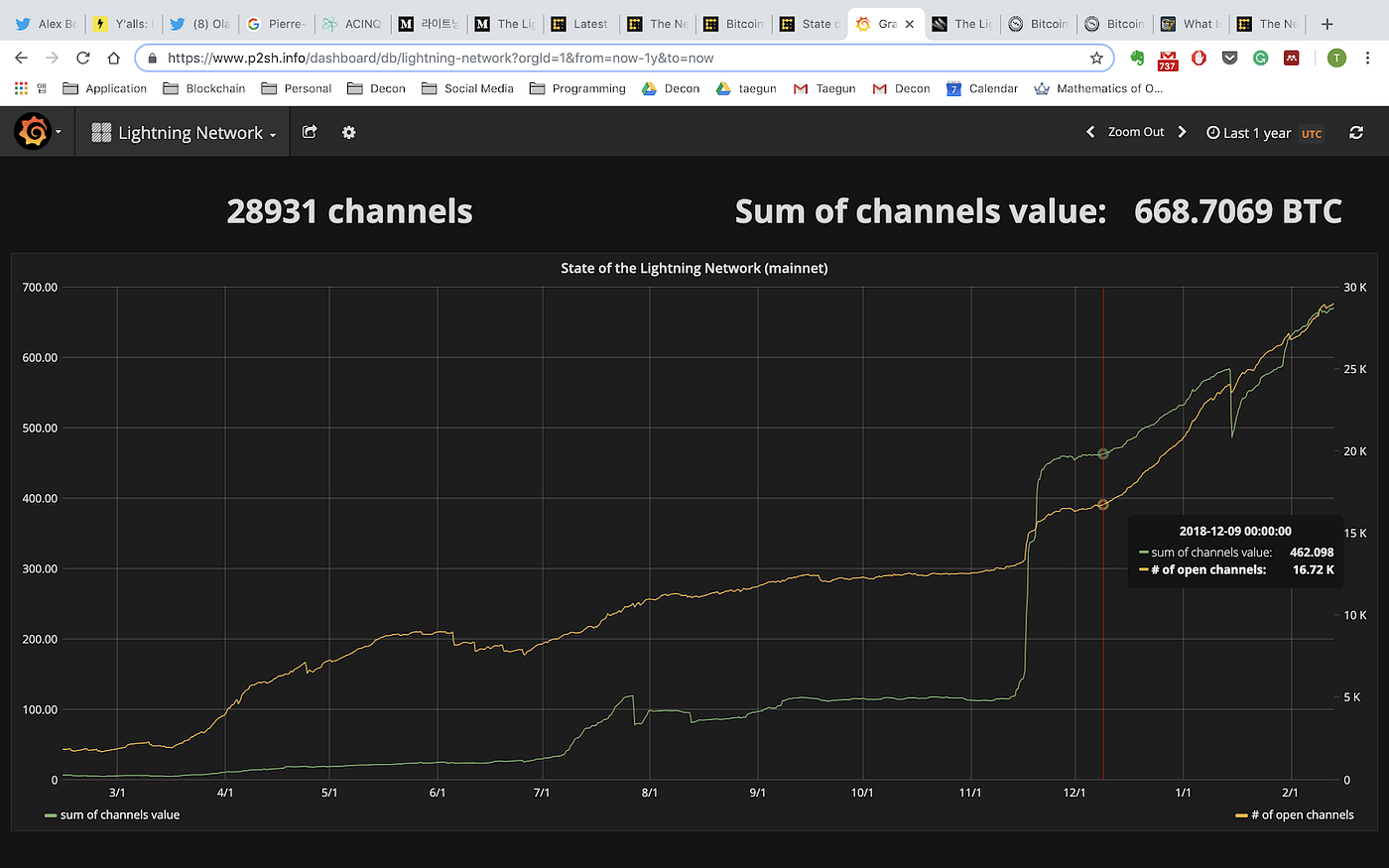Click the green line color swatch in legend
The width and height of the screenshot is (1389, 868).
coord(51,815)
